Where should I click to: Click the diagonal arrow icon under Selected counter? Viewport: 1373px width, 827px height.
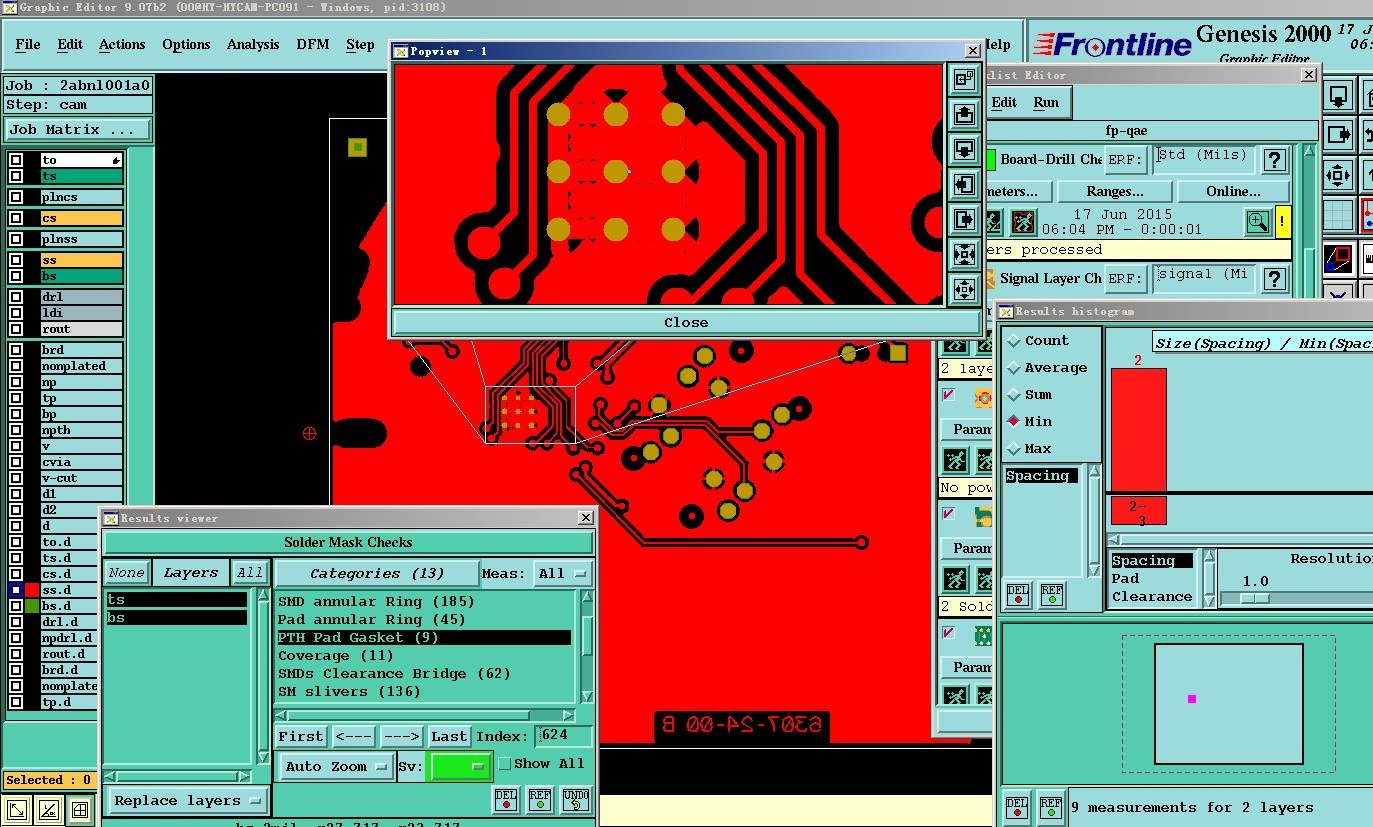pyautogui.click(x=17, y=810)
